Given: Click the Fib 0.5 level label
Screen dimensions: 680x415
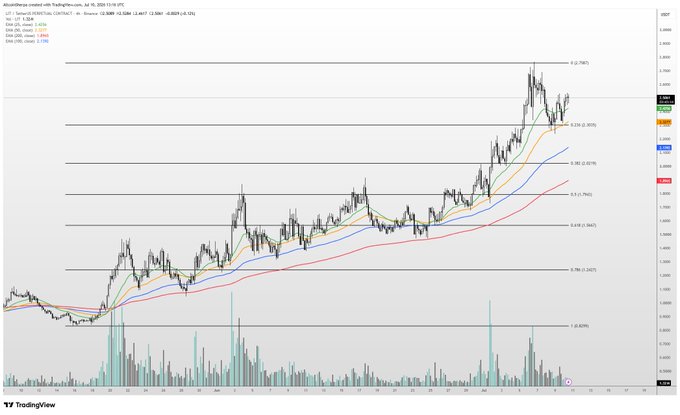Looking at the screenshot, I should [x=582, y=194].
